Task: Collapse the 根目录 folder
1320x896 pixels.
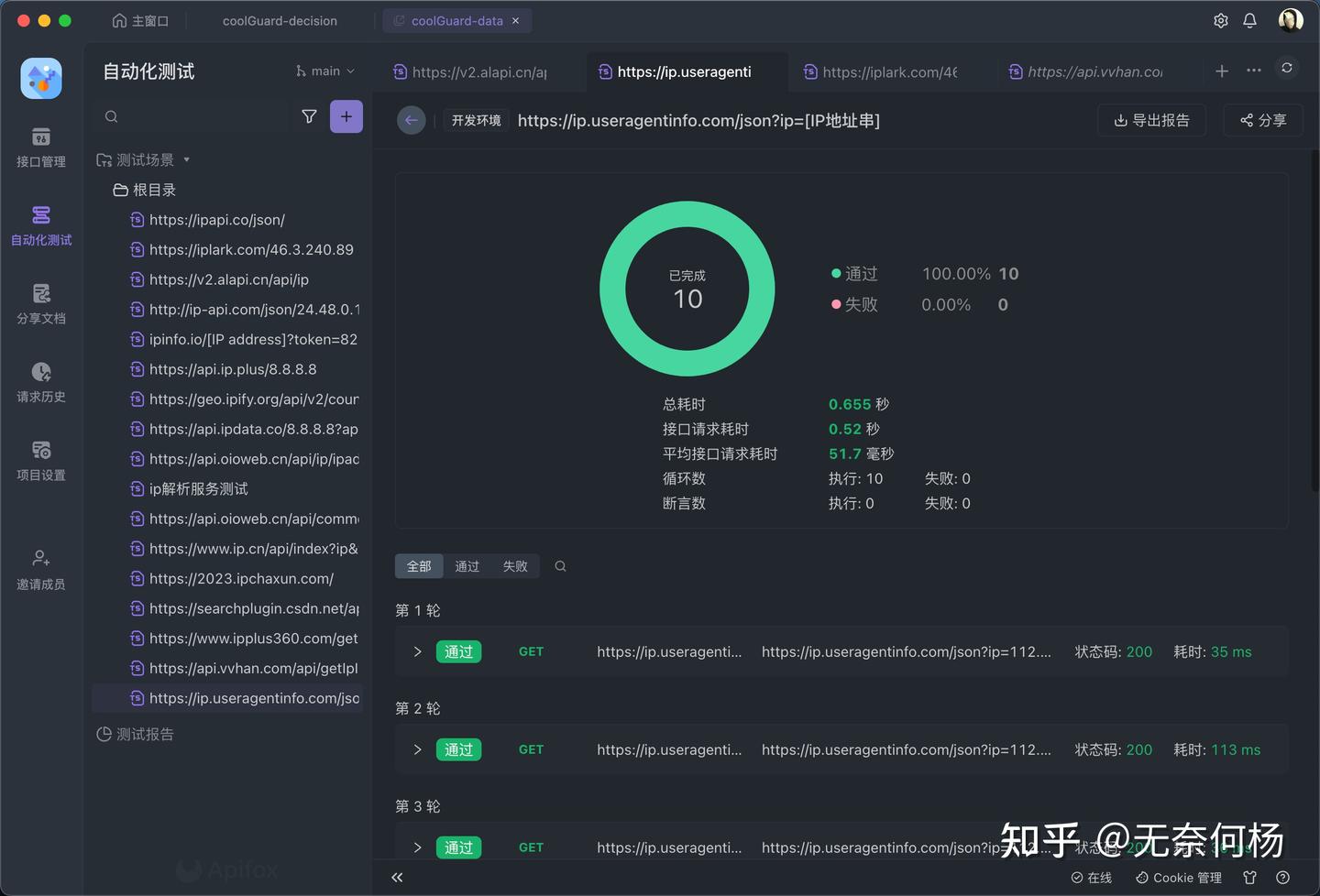Action: pyautogui.click(x=144, y=190)
